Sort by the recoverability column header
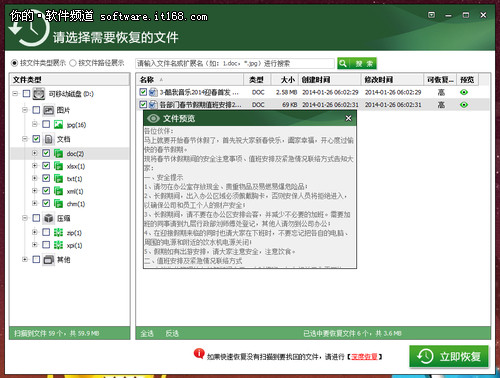This screenshot has width=500, height=378. [x=440, y=80]
